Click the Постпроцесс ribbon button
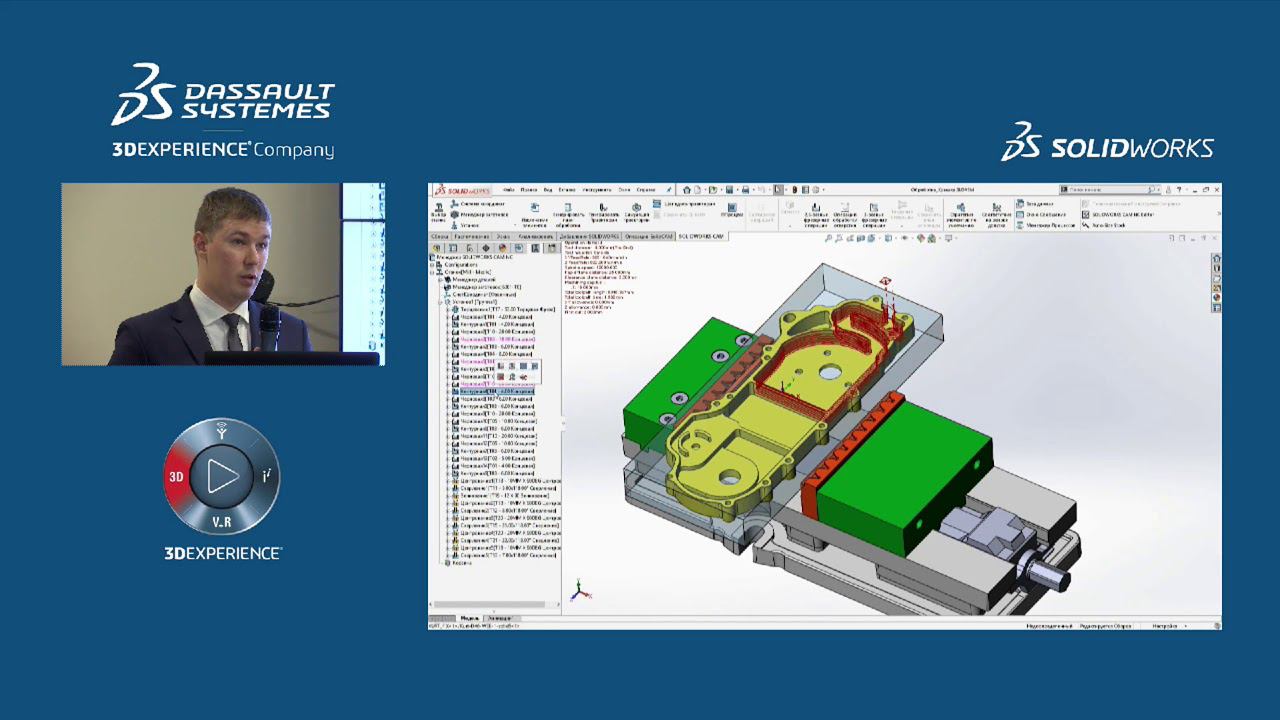 pyautogui.click(x=732, y=211)
